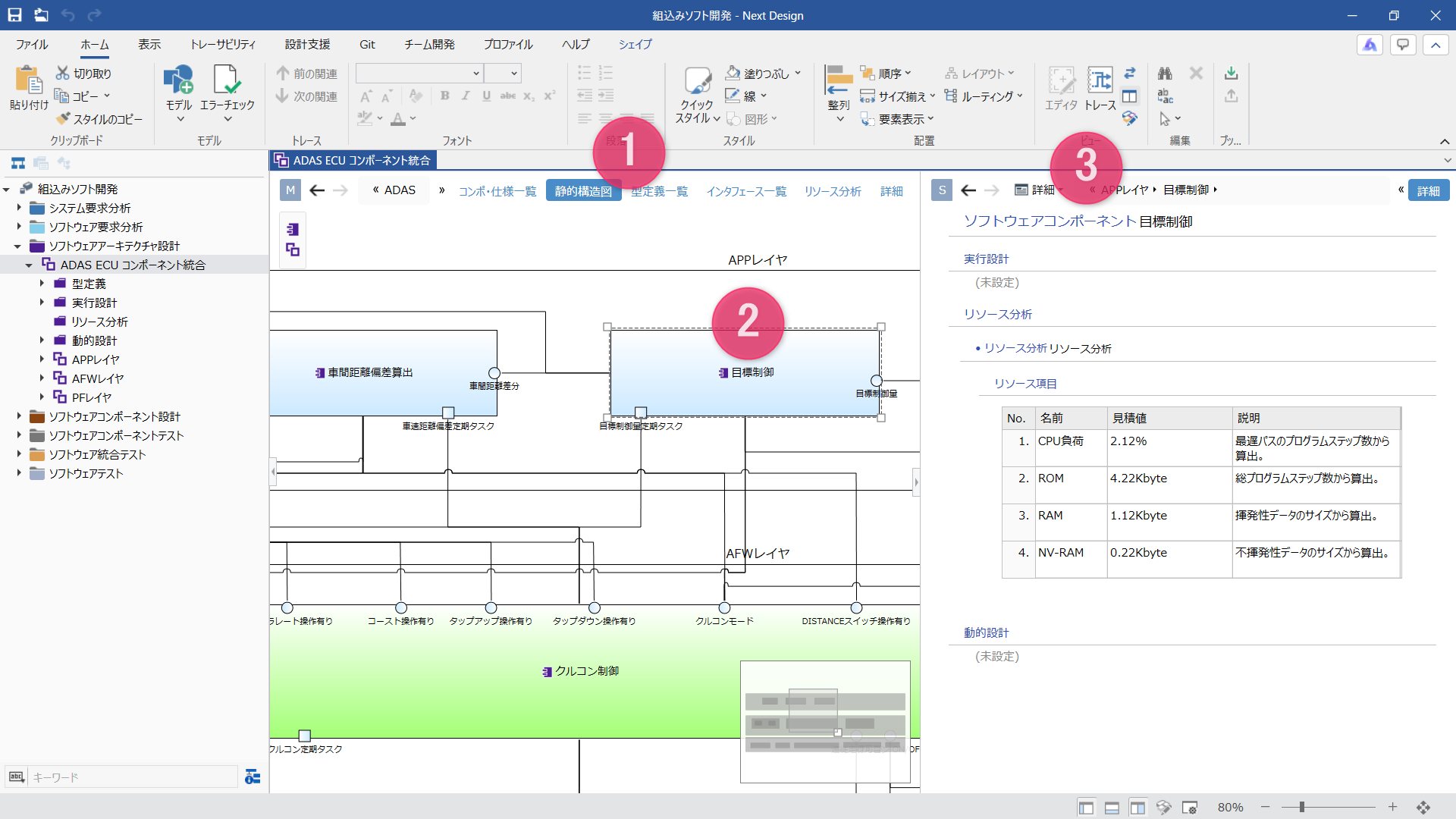Viewport: 1456px width, 819px height.
Task: Select the Trace (トレース) view icon
Action: [x=1100, y=80]
